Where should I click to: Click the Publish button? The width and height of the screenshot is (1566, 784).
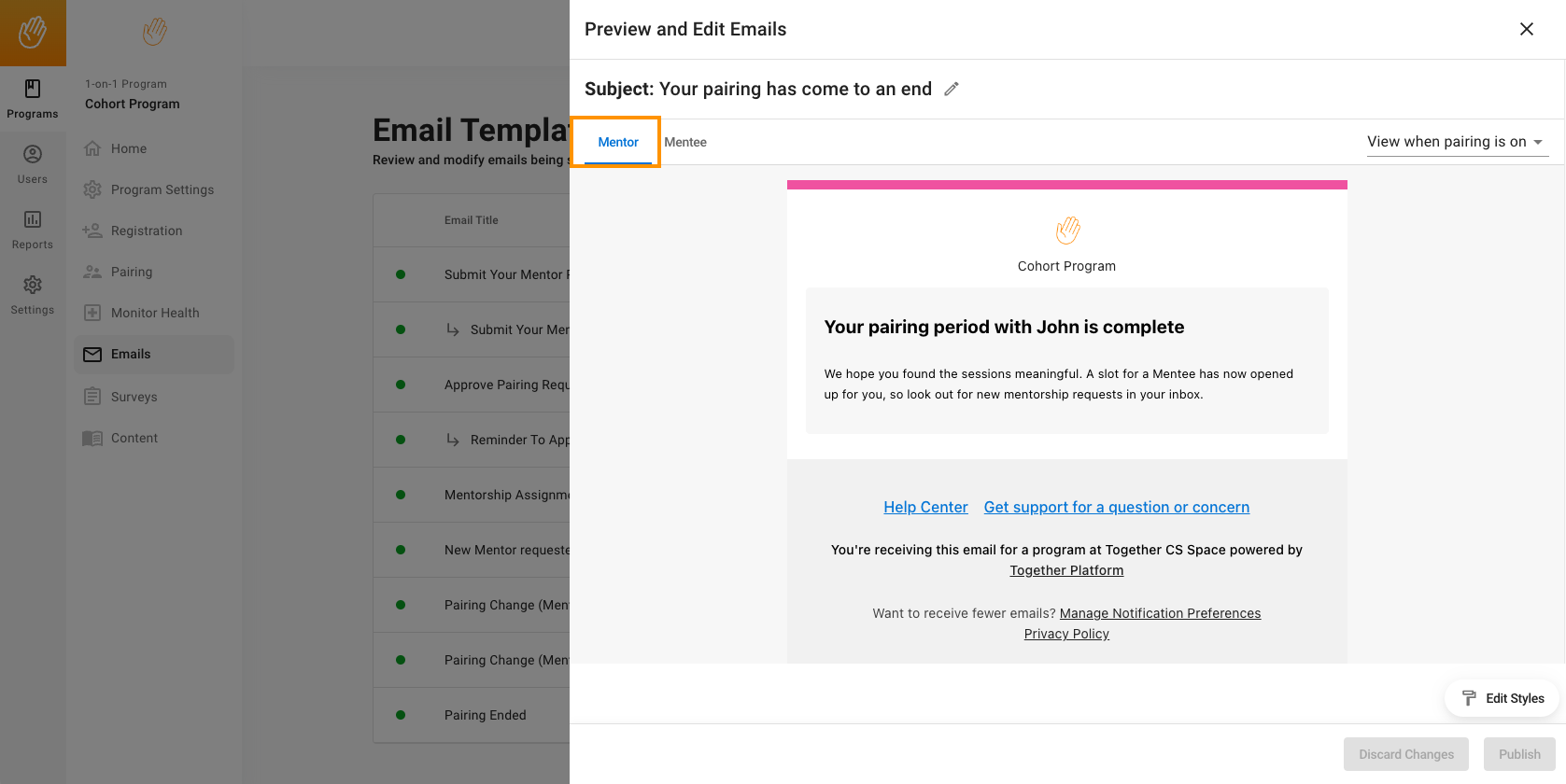coord(1518,754)
